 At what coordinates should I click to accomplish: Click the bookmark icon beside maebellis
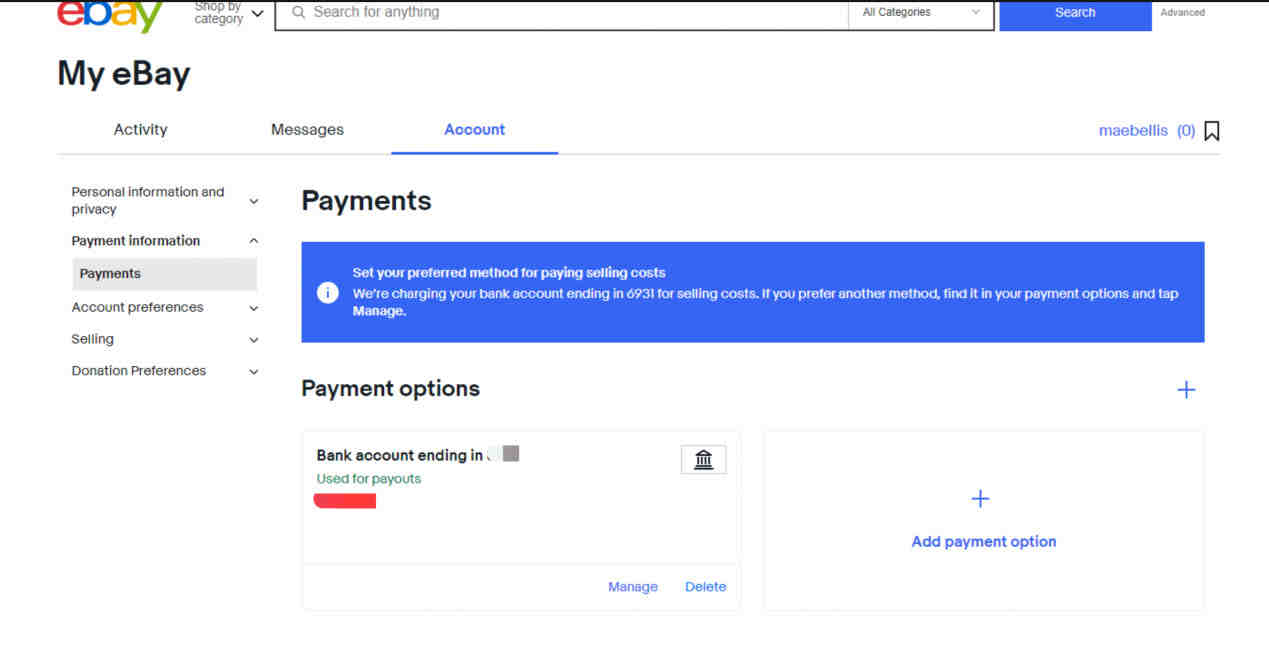click(1211, 131)
